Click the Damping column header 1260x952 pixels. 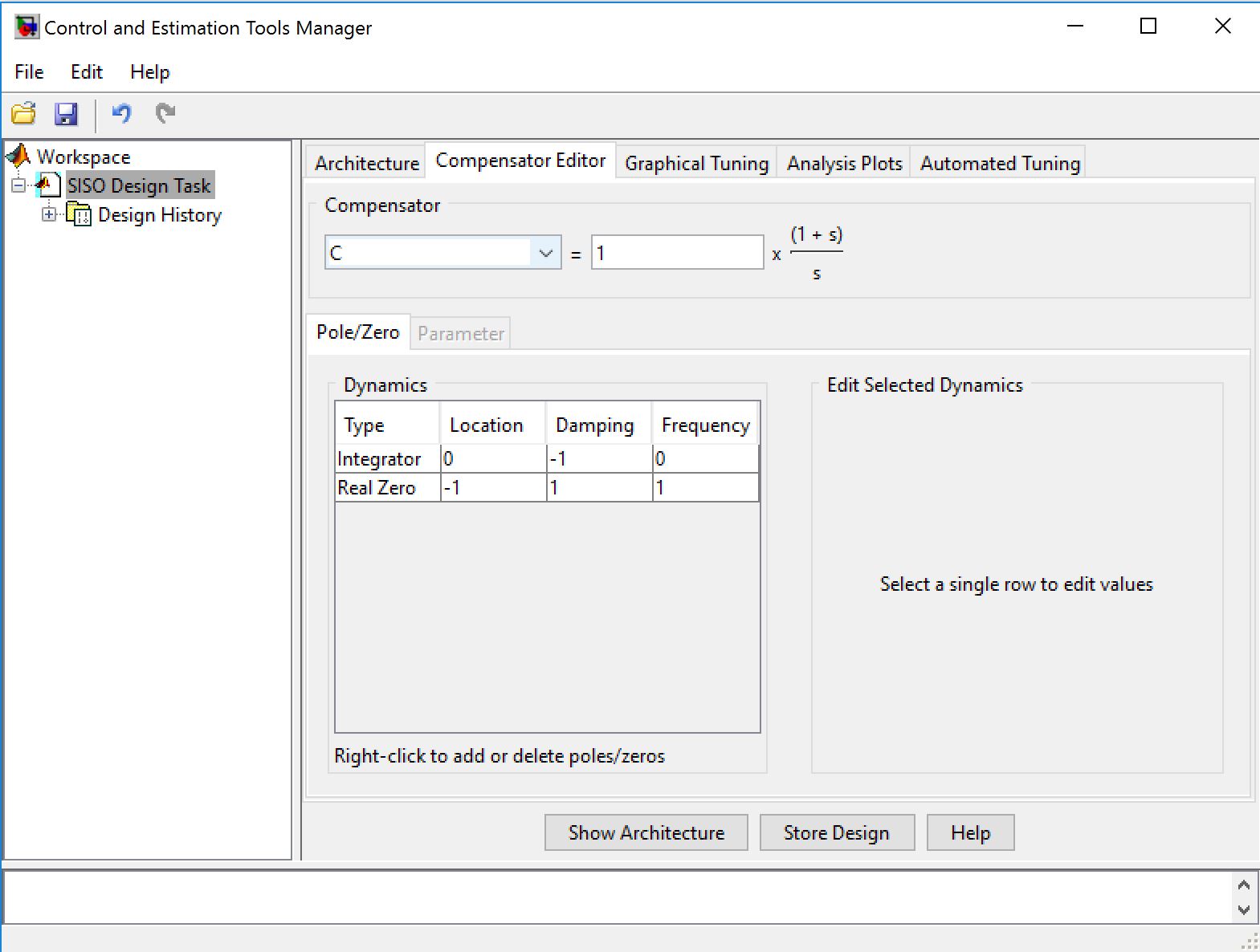[x=600, y=424]
